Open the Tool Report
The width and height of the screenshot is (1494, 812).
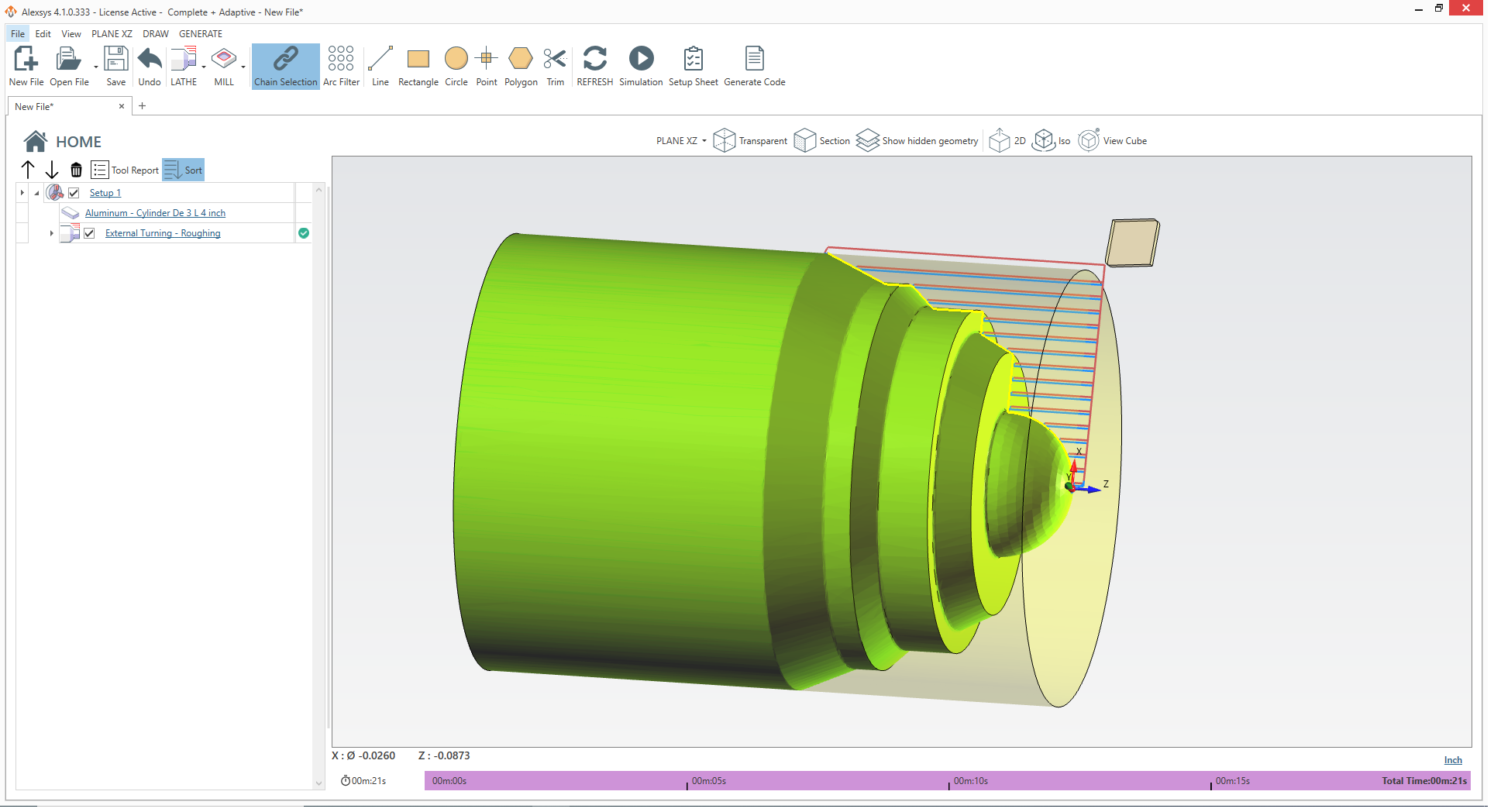[x=125, y=170]
